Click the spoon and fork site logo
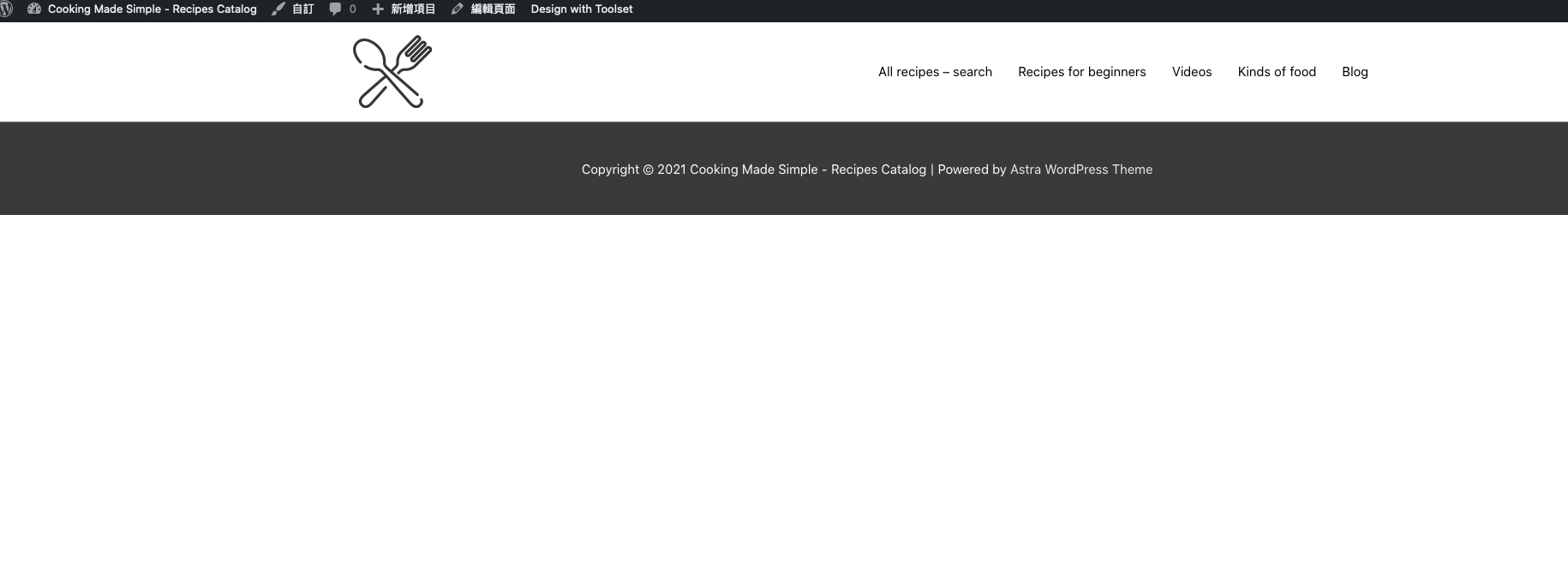The height and width of the screenshot is (578, 1568). pyautogui.click(x=392, y=72)
